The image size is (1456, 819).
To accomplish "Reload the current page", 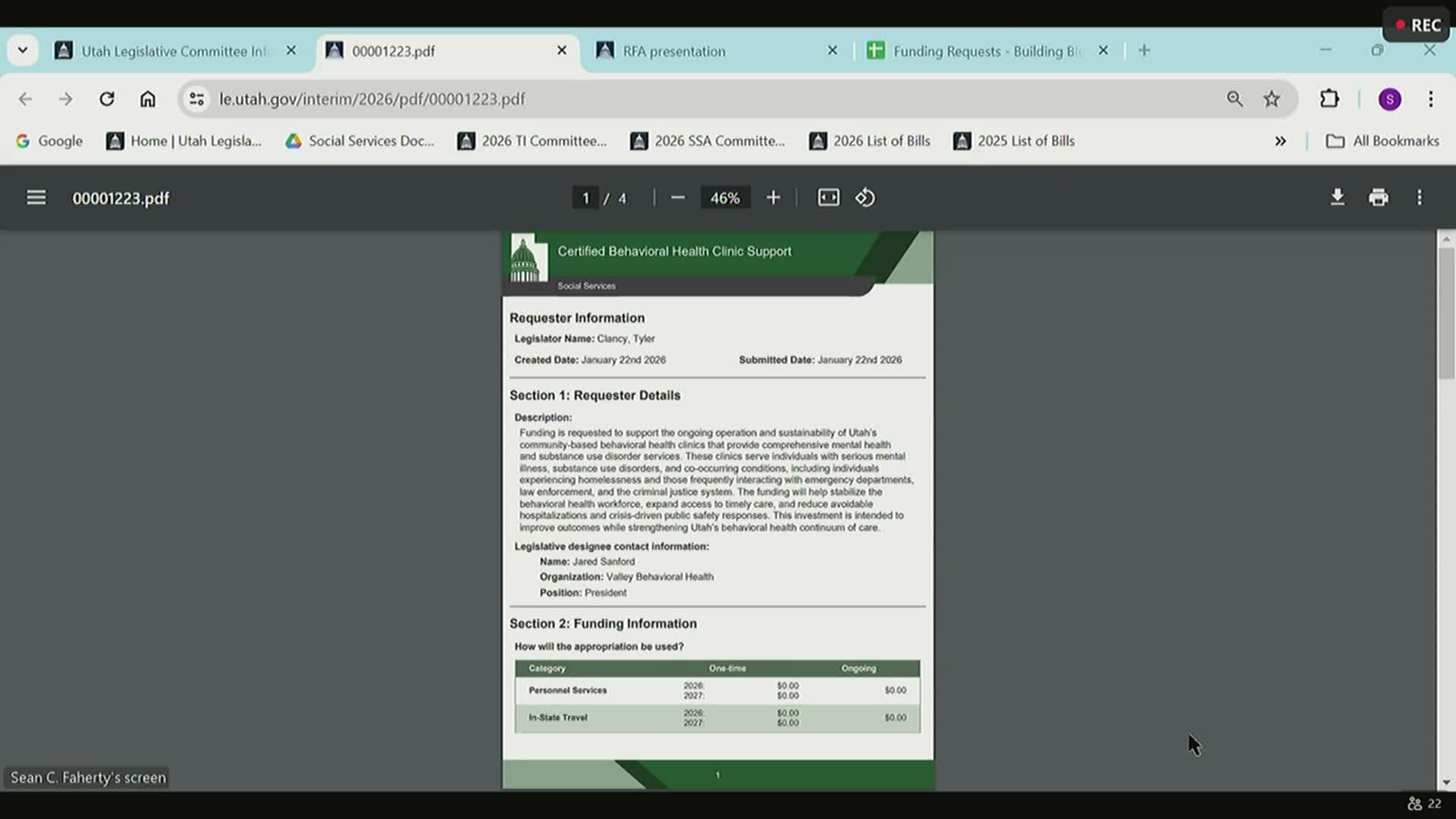I will click(x=107, y=99).
